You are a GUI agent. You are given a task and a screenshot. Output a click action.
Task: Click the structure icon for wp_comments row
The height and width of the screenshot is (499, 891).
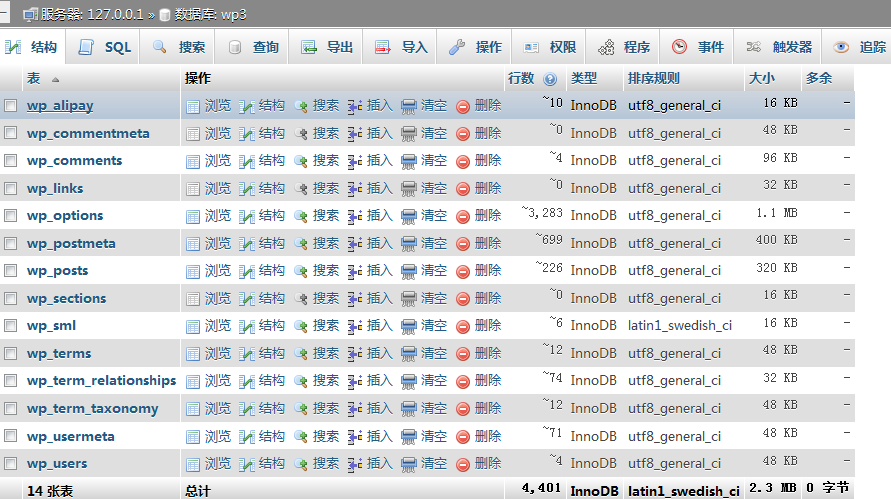(247, 160)
